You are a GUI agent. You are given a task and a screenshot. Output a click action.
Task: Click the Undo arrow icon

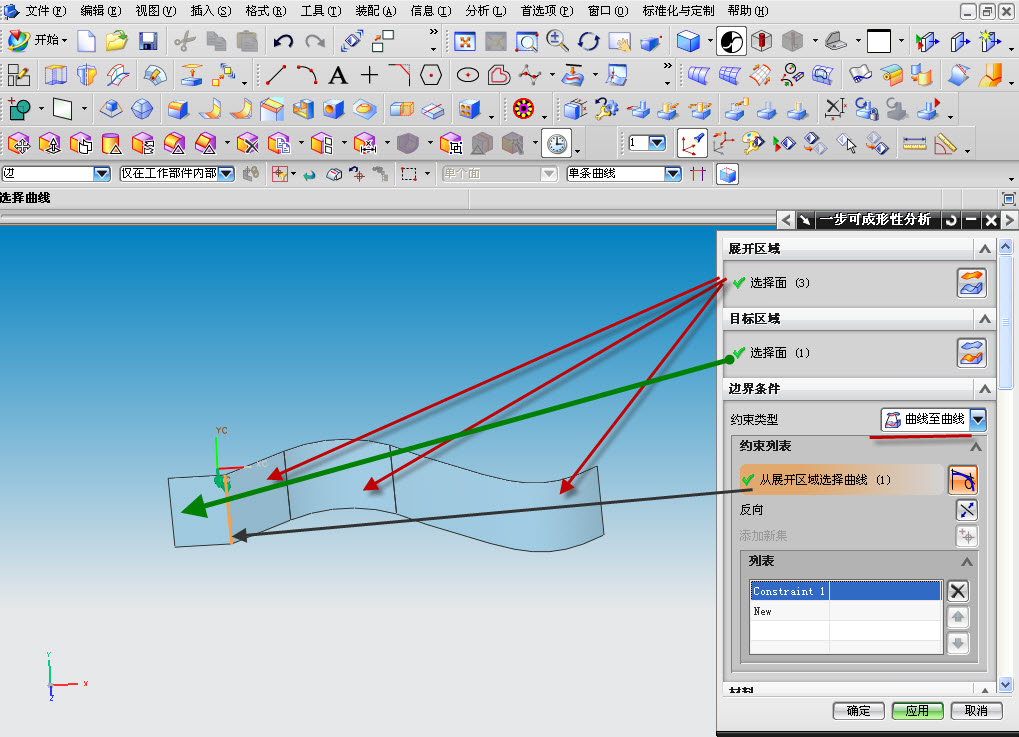tap(283, 41)
